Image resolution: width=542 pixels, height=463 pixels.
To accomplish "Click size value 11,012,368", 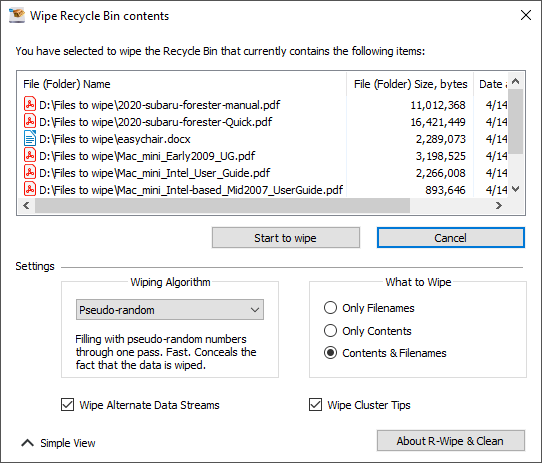I will tap(438, 105).
